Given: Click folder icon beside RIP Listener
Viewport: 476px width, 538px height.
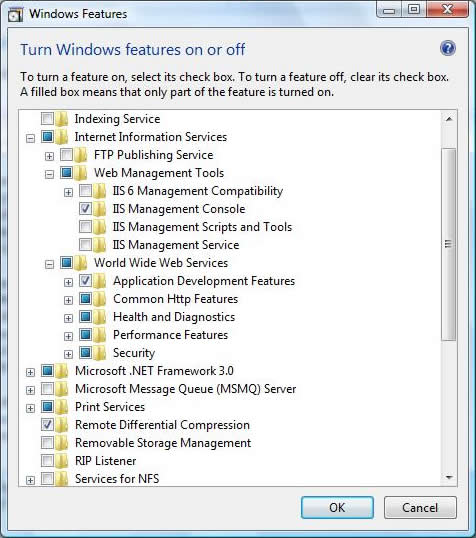Looking at the screenshot, I should pyautogui.click(x=62, y=461).
